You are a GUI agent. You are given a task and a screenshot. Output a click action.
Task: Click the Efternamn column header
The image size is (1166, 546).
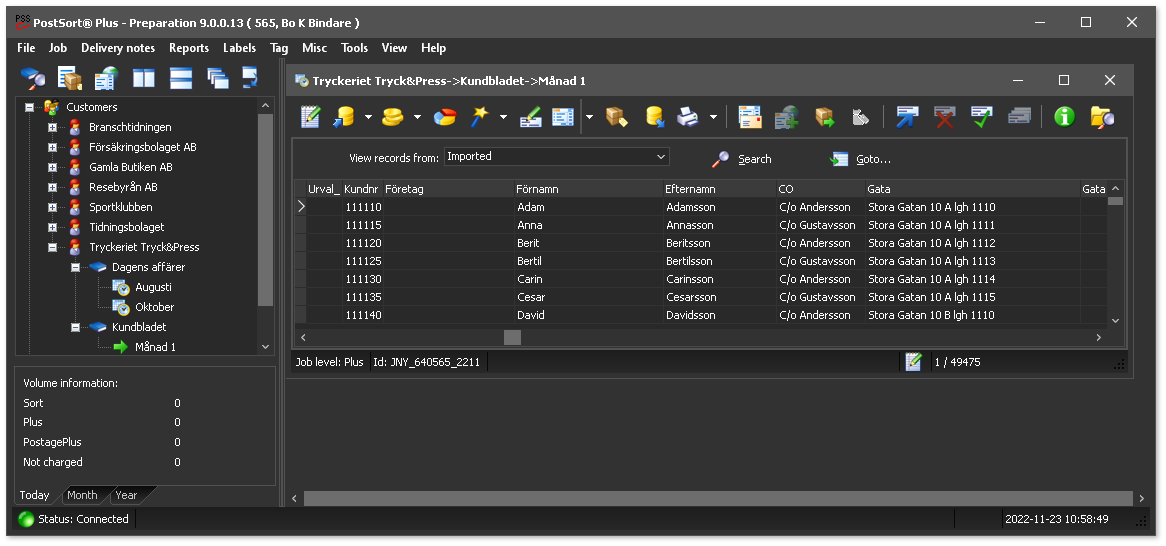point(719,189)
